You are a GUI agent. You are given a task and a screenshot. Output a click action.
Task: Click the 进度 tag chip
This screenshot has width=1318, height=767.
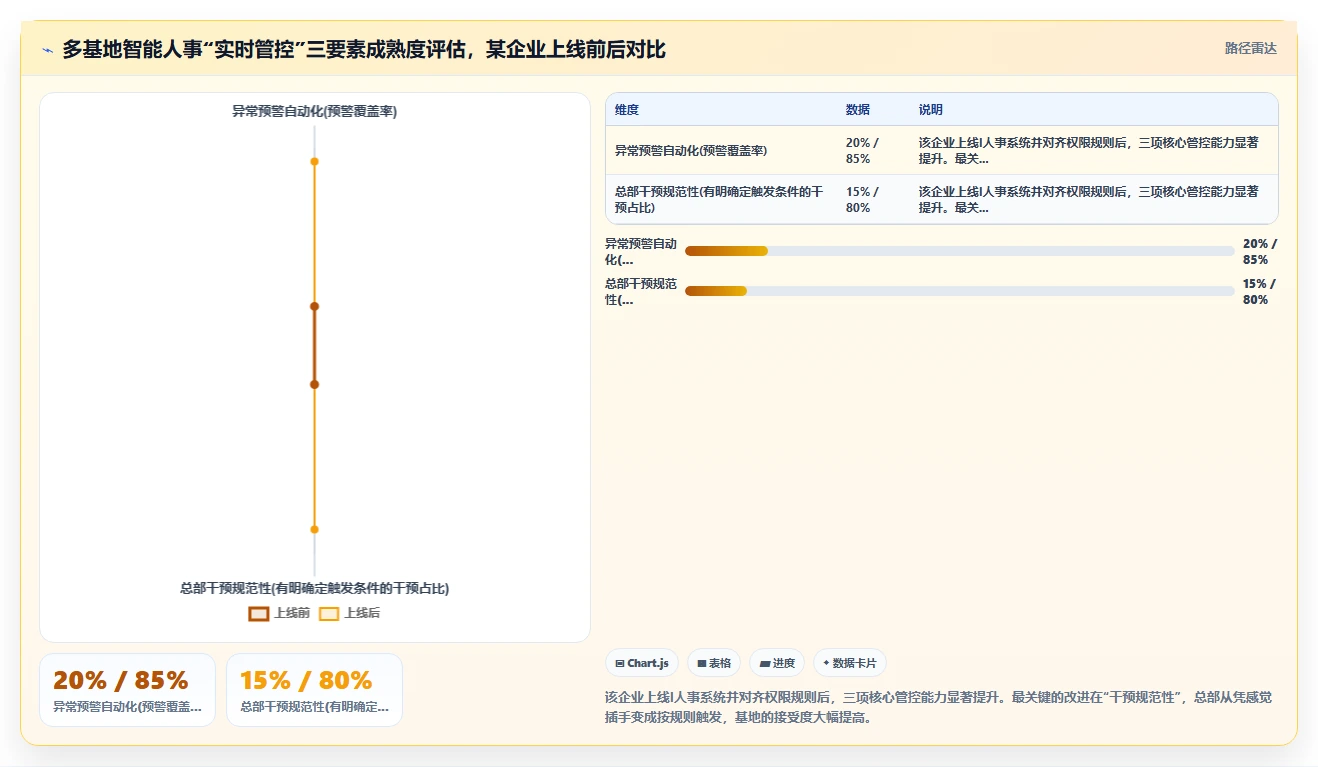click(x=777, y=663)
